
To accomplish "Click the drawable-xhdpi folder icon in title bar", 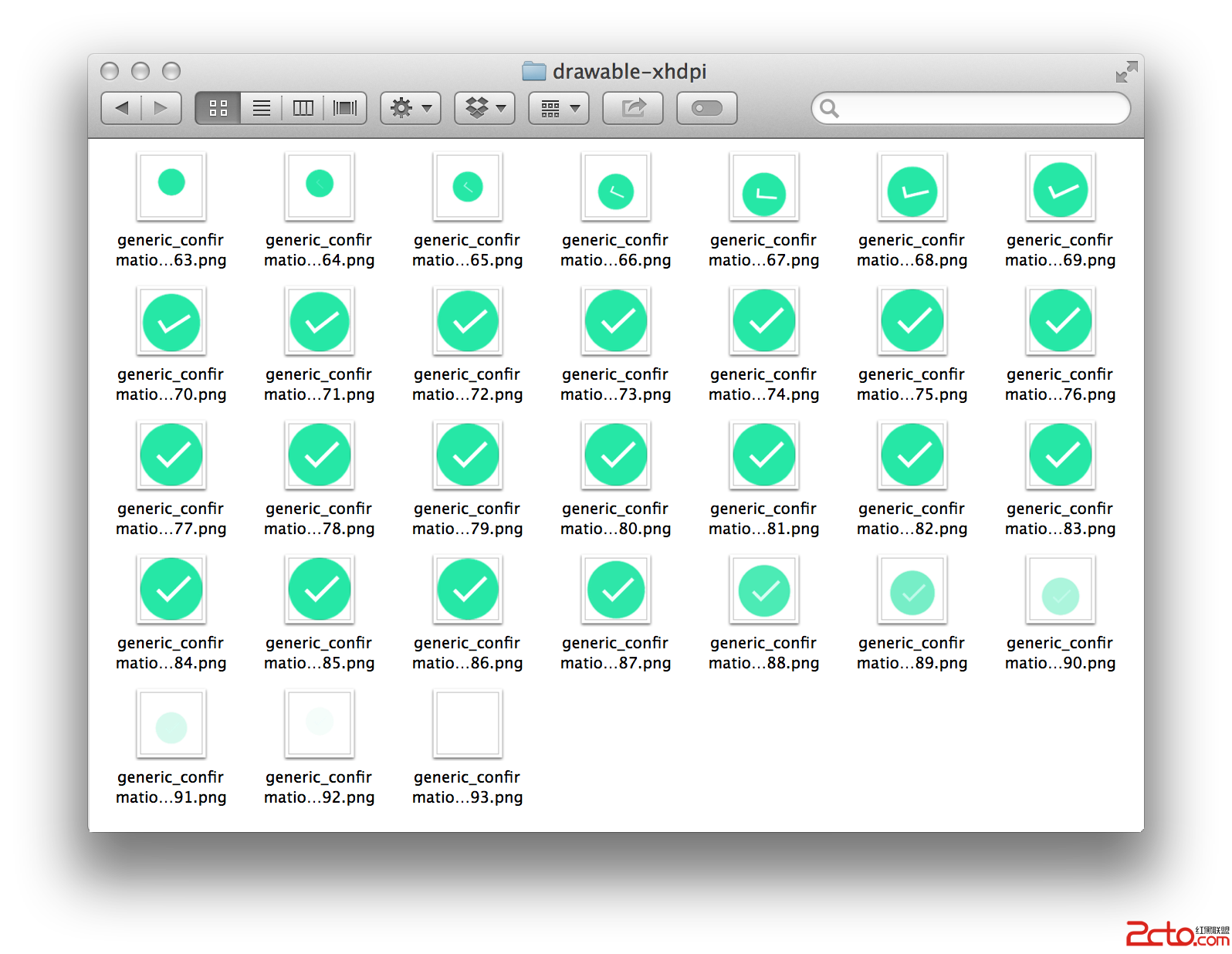I will tap(534, 71).
